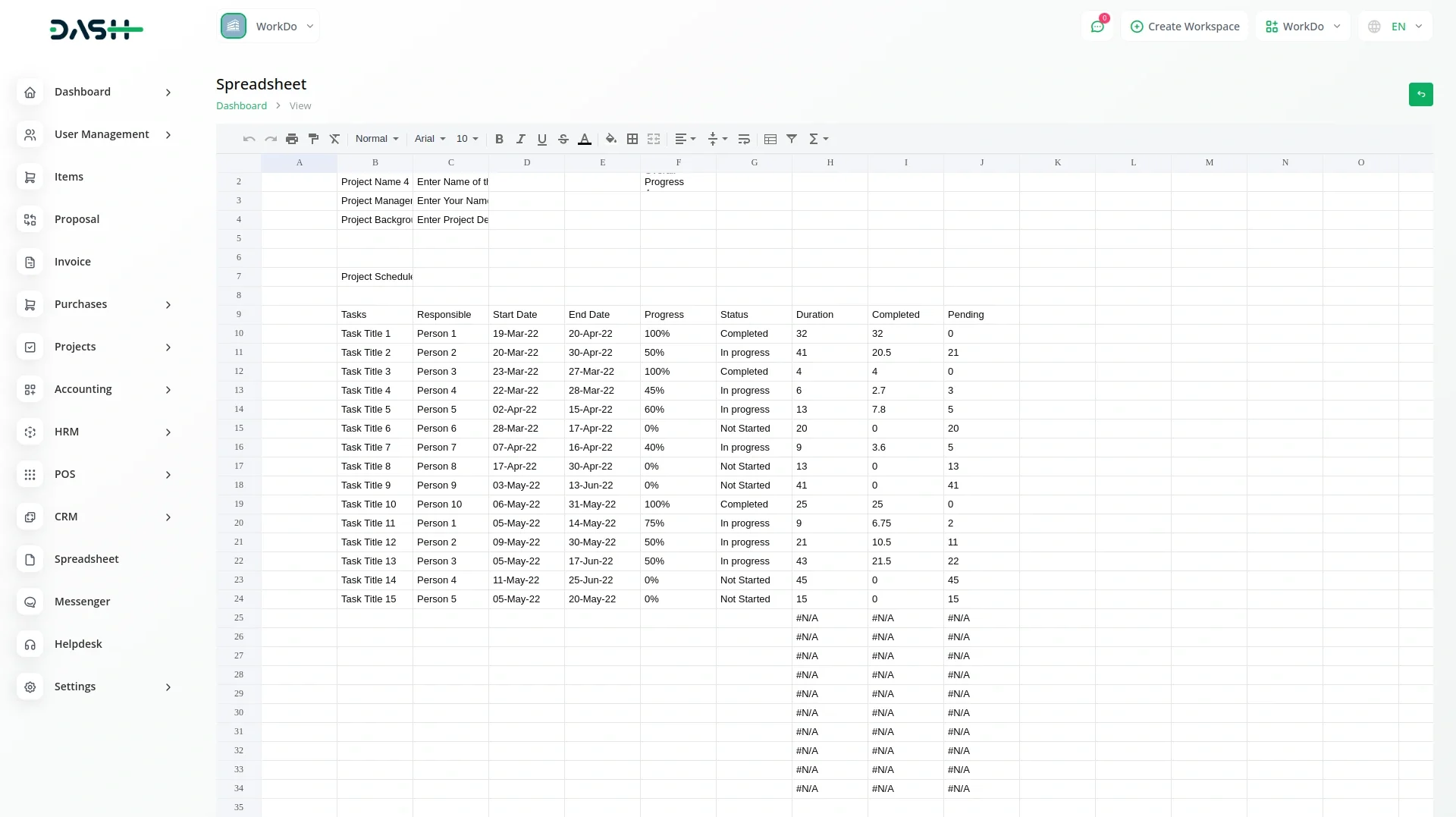This screenshot has height=817, width=1456.
Task: Click the clear format icon
Action: 334,139
